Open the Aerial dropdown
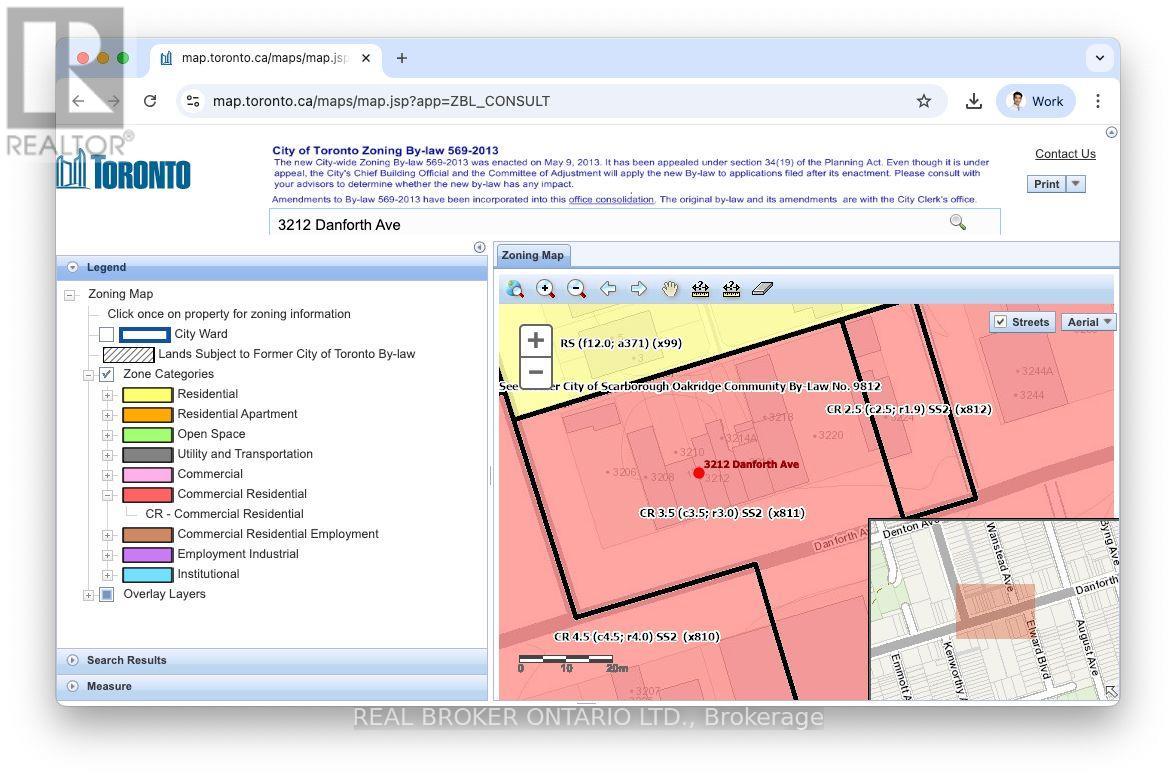The image size is (1176, 780). [x=1090, y=322]
